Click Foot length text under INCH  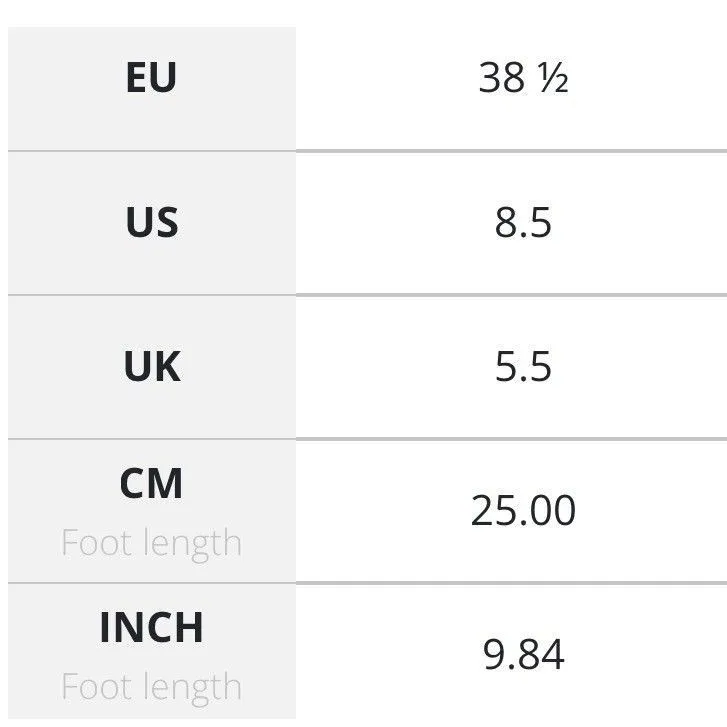click(x=151, y=687)
